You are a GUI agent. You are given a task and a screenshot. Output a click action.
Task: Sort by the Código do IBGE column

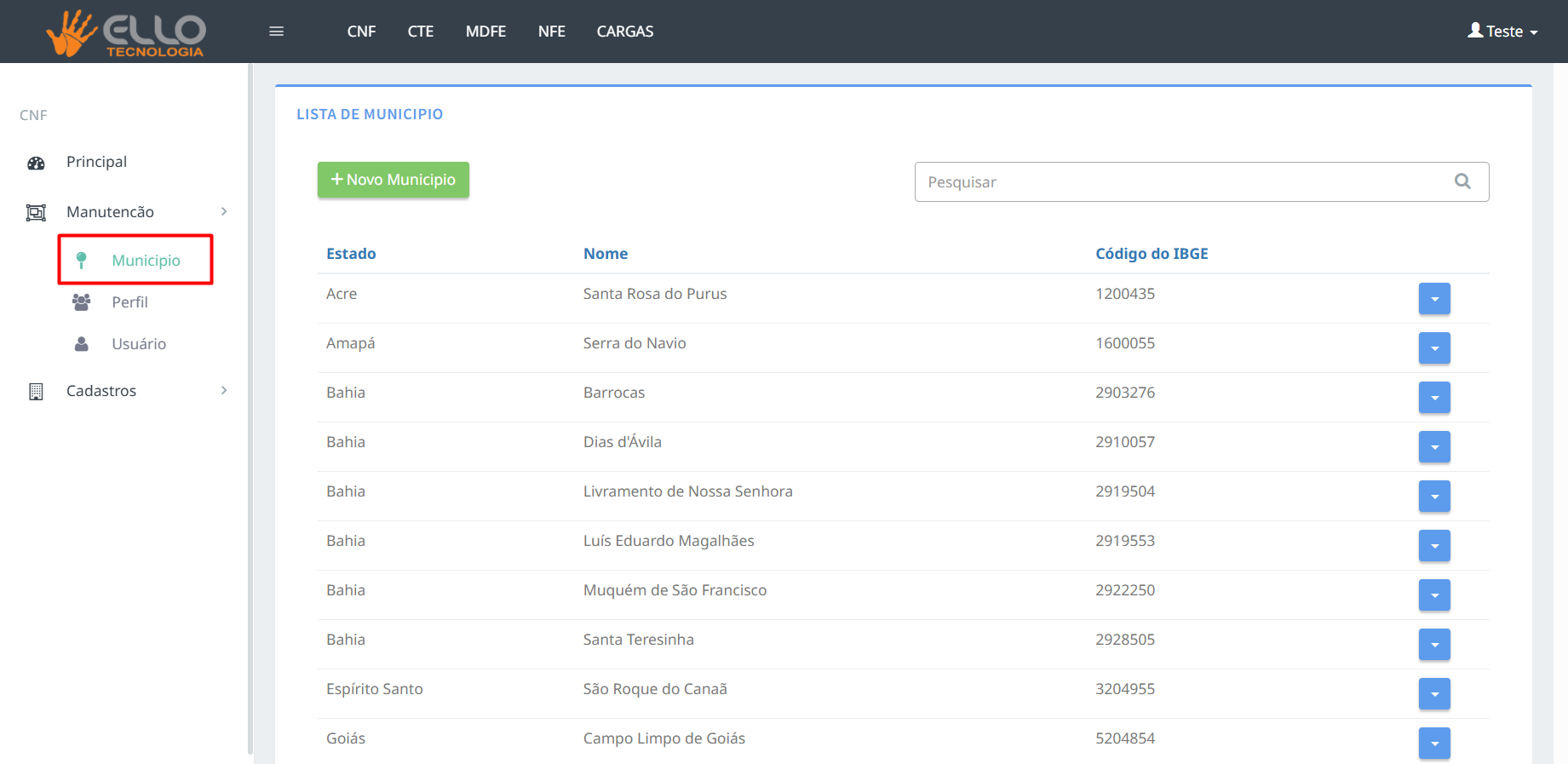click(x=1152, y=254)
